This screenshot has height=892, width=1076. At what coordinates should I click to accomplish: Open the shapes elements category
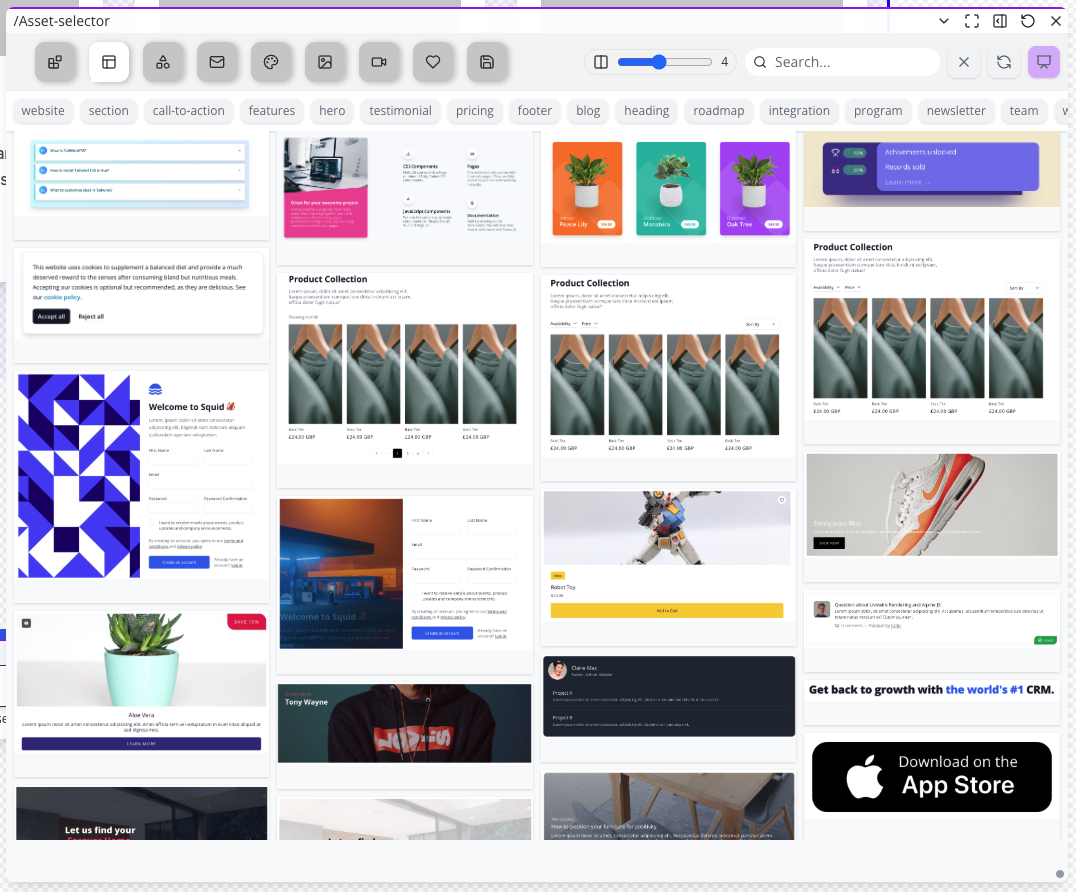coord(163,62)
